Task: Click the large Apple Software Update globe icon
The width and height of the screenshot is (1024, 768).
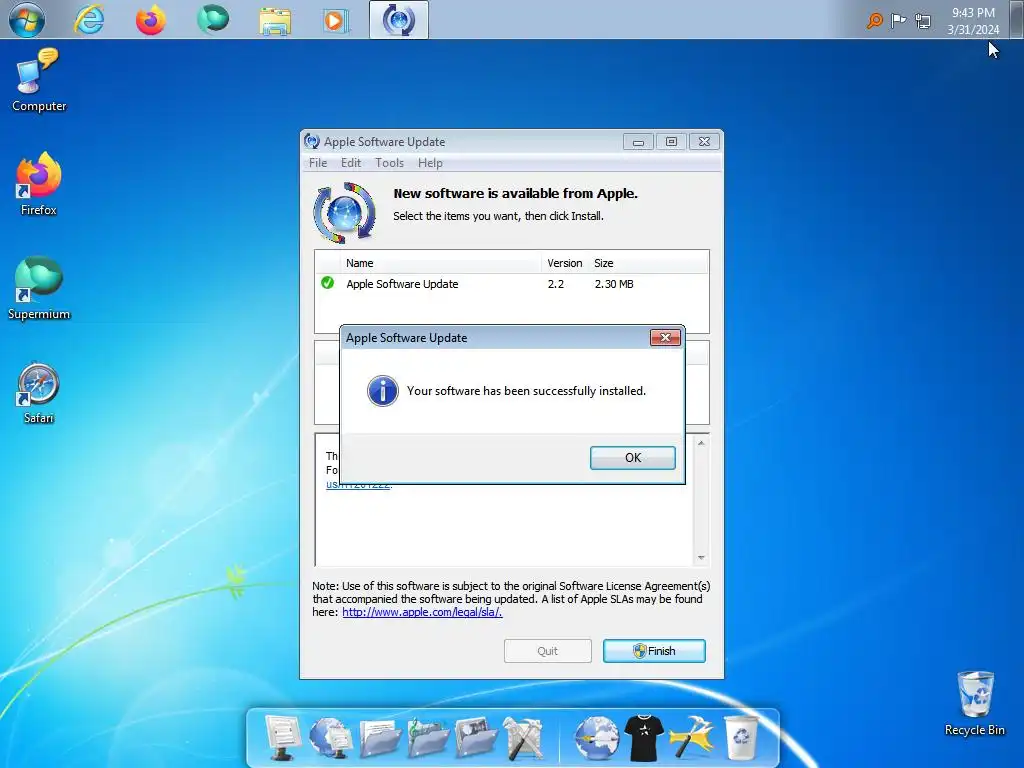Action: click(345, 213)
